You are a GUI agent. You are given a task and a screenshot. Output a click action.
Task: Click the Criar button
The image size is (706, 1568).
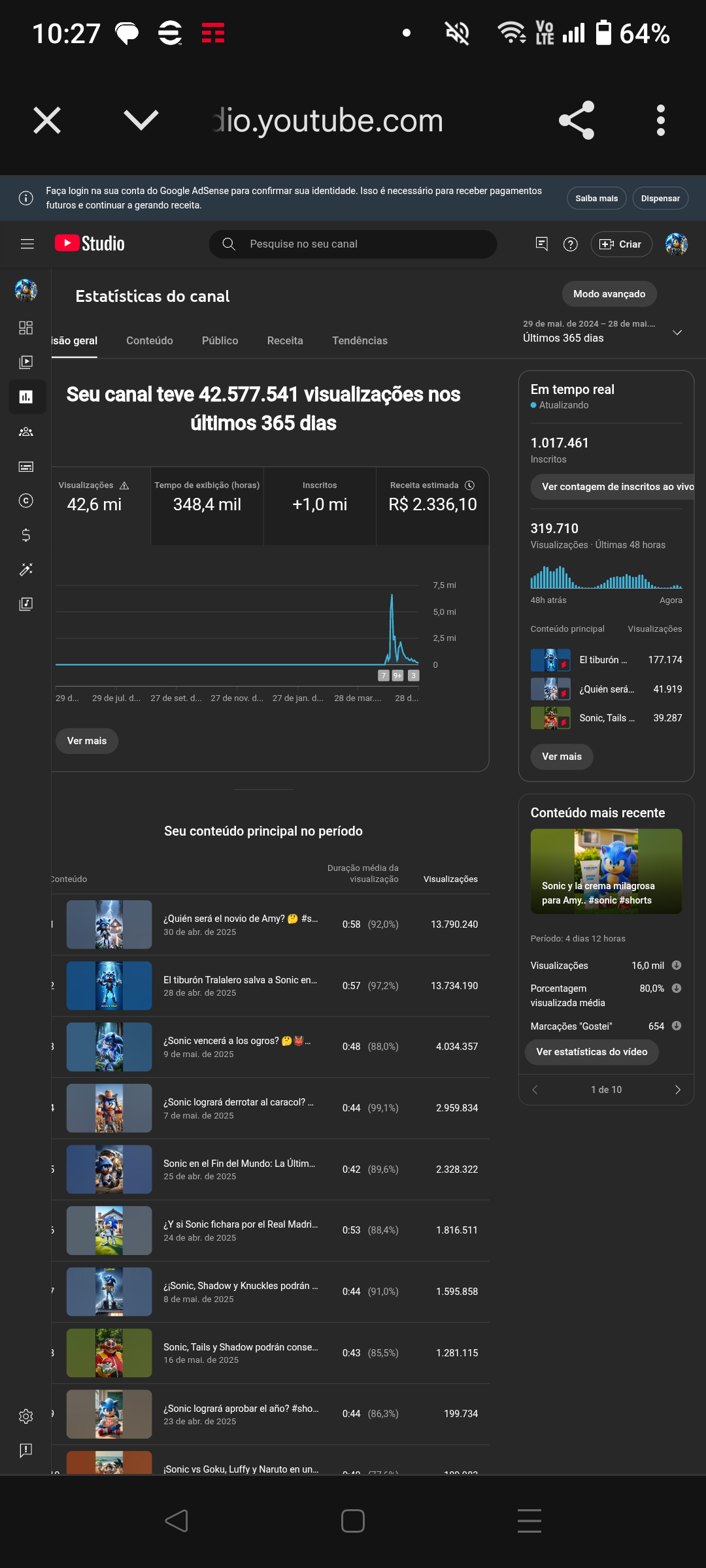coord(621,244)
